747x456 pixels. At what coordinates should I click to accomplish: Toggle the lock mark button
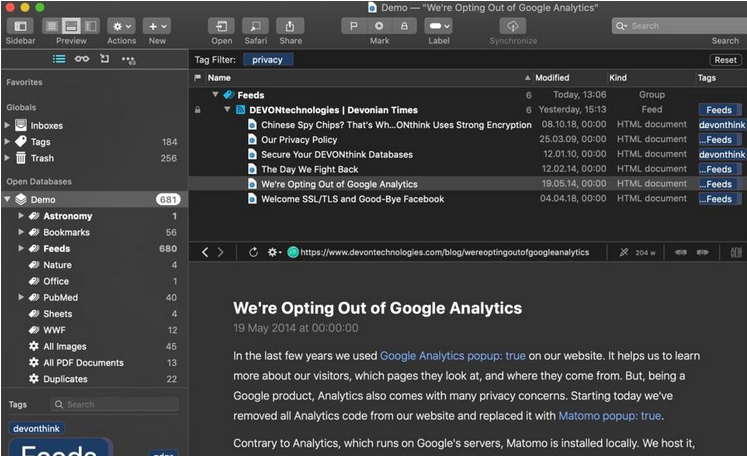click(x=404, y=26)
